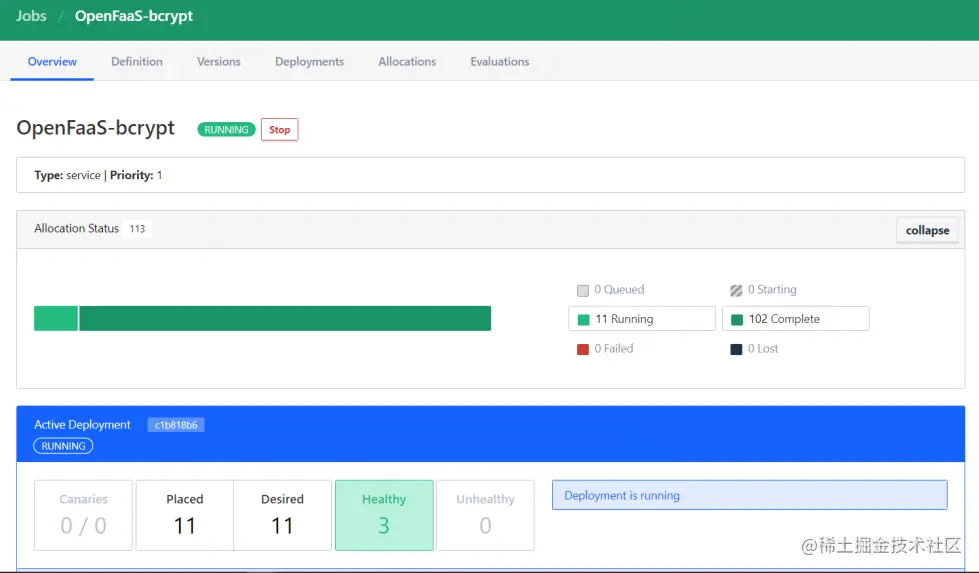The height and width of the screenshot is (573, 979).
Task: Click the Allocation Status title
Action: click(76, 228)
